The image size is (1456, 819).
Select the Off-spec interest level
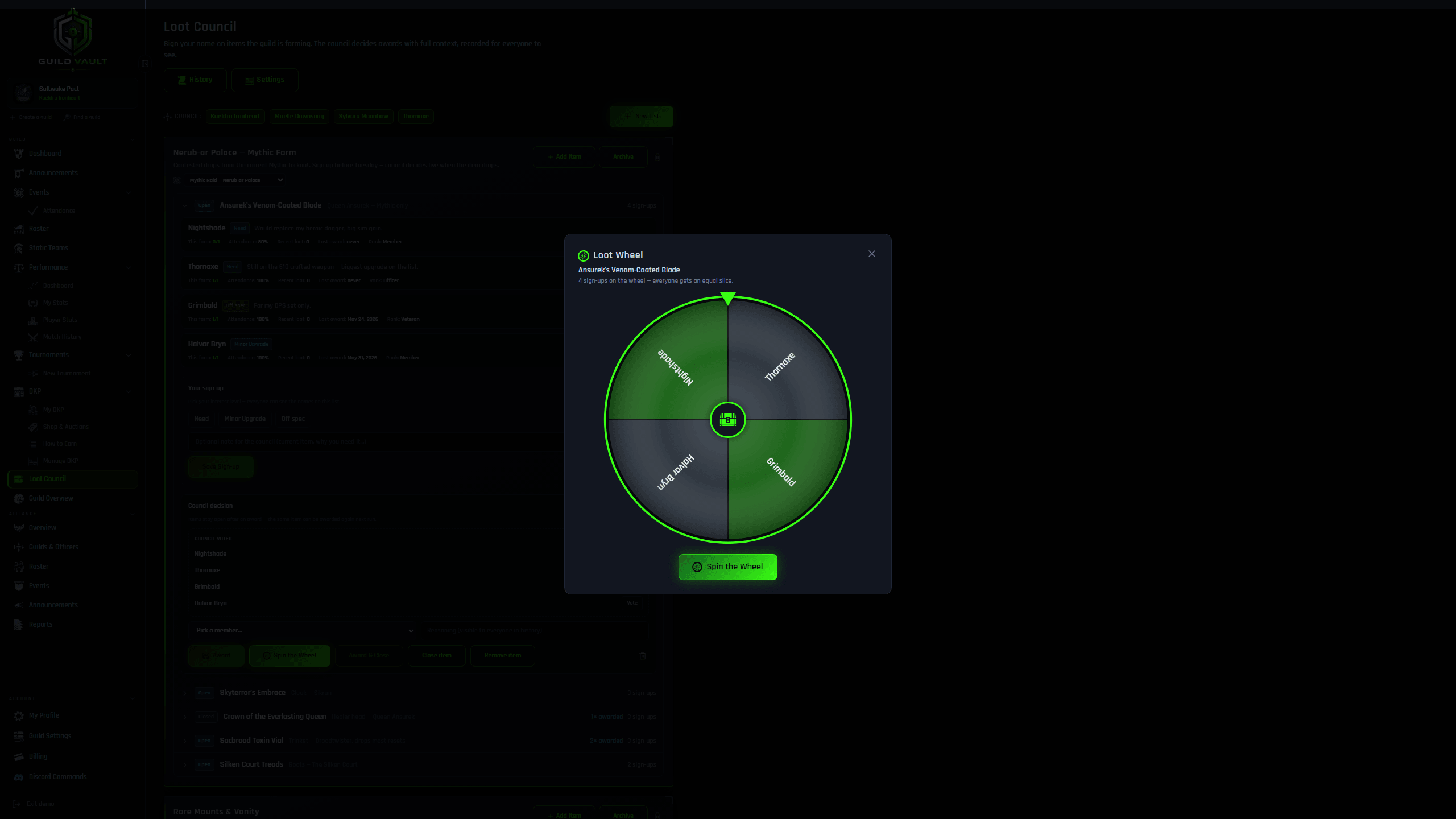click(293, 419)
